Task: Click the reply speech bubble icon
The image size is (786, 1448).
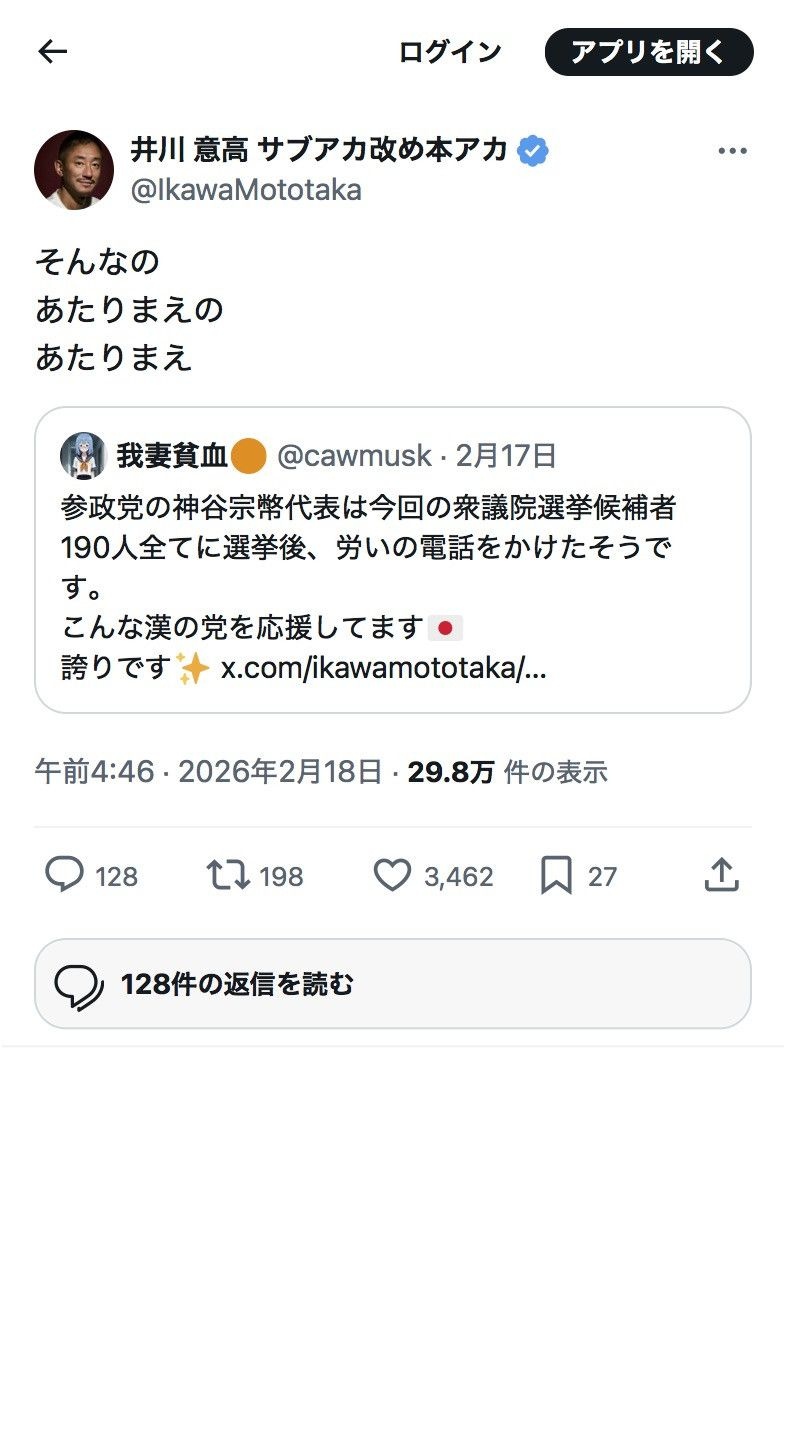Action: [x=65, y=876]
